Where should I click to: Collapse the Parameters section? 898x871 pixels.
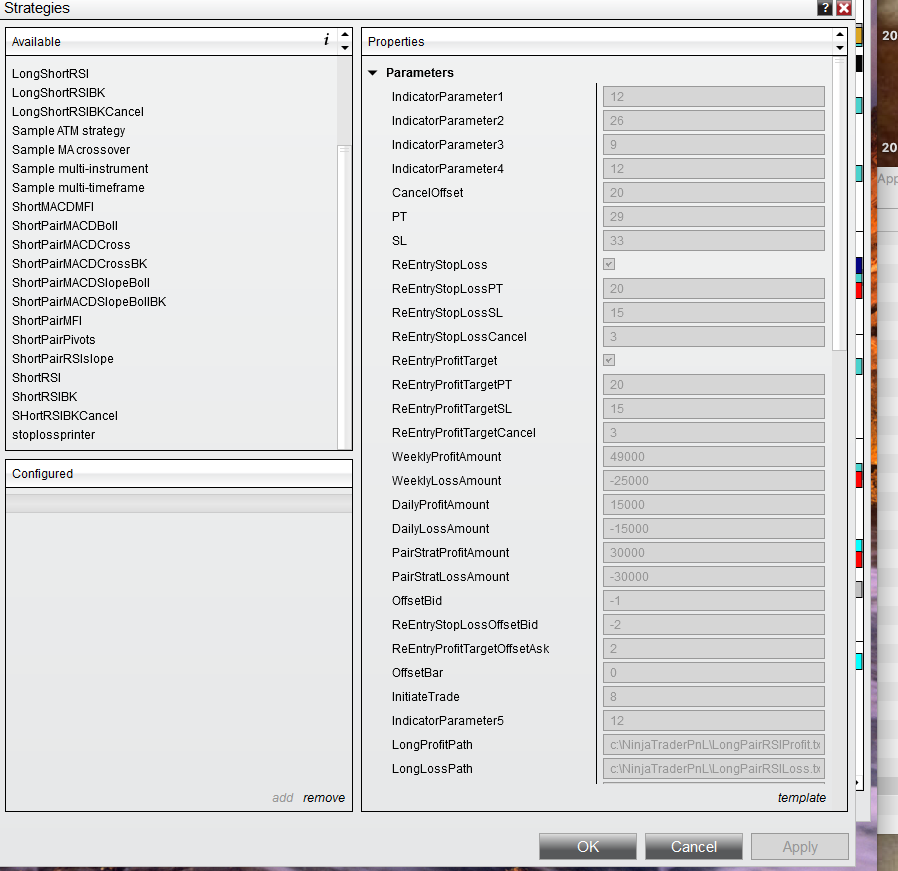click(x=373, y=73)
